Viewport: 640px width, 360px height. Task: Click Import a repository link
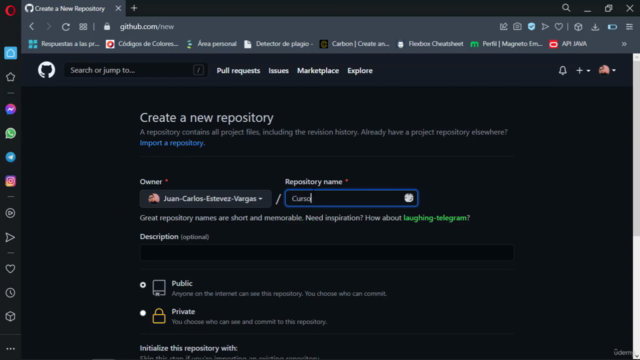click(172, 143)
